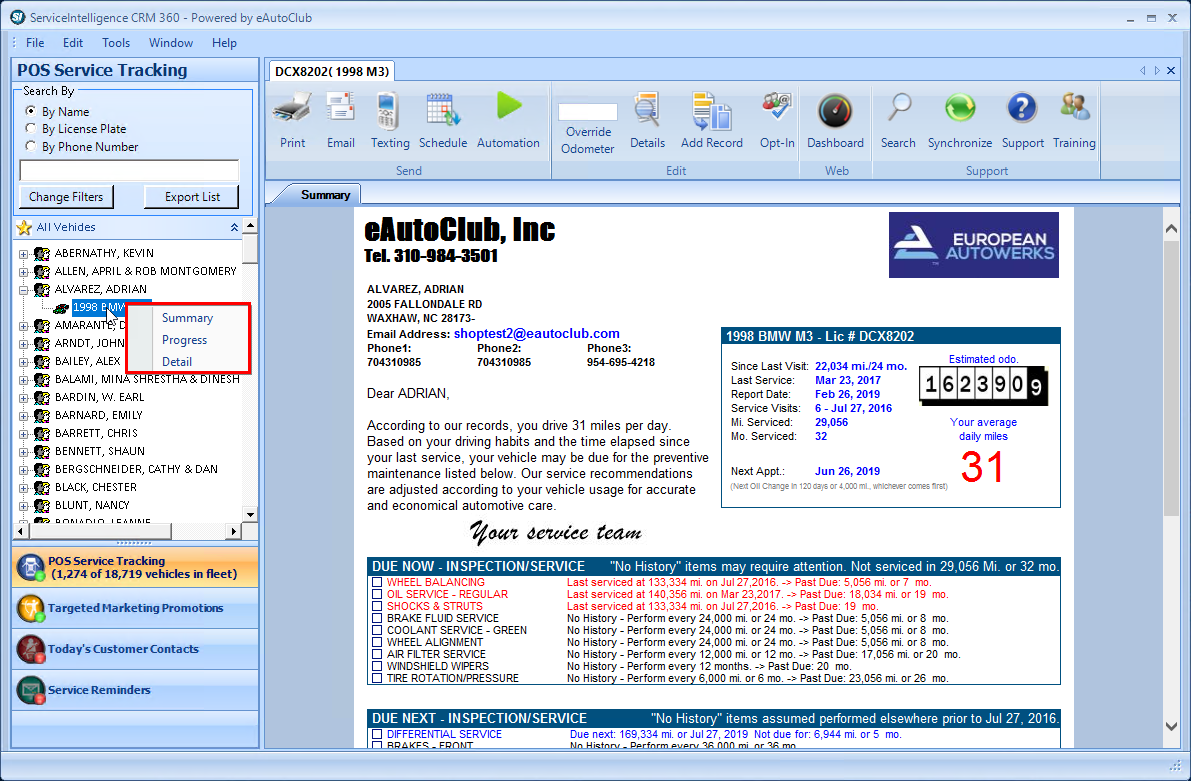Viewport: 1191px width, 781px height.
Task: Select the By Name search option
Action: tap(30, 111)
